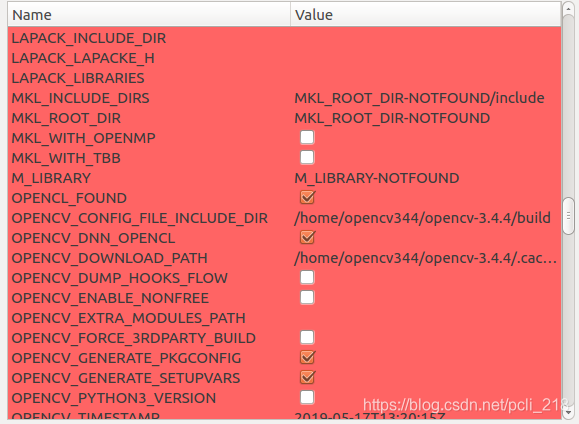The width and height of the screenshot is (579, 424).
Task: Select the MKL_INCLUDE_DIRS entry name
Action: coord(80,98)
